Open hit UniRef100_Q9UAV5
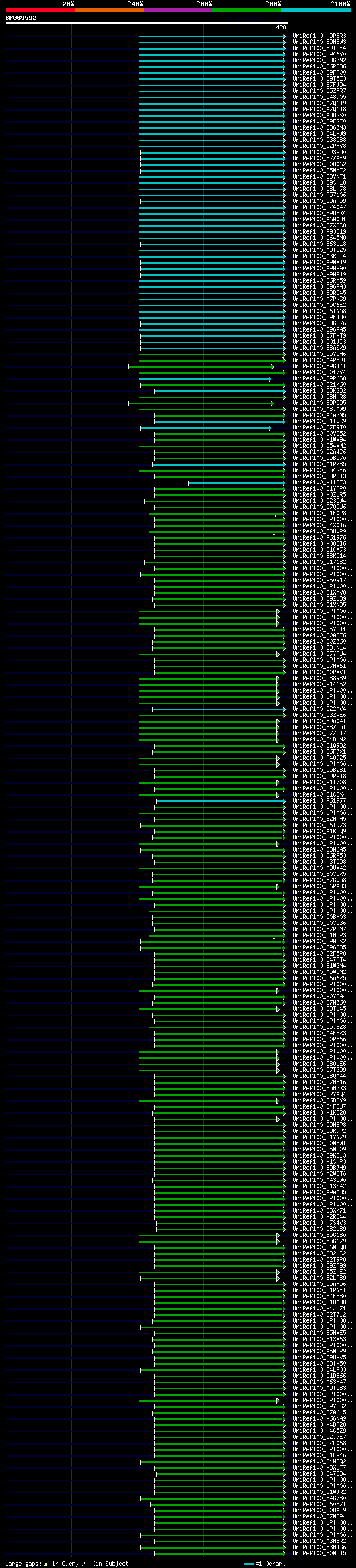 [319, 1357]
